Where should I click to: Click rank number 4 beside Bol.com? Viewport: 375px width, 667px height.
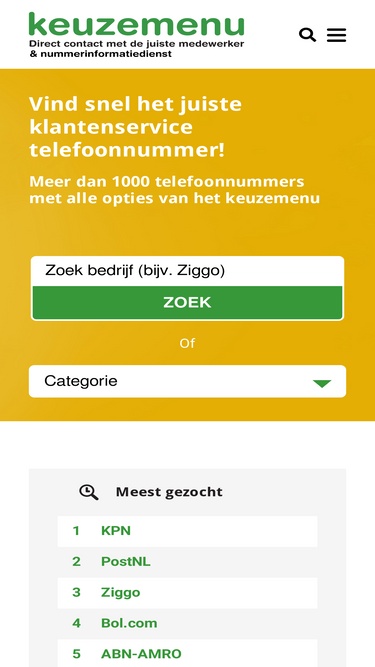click(76, 623)
